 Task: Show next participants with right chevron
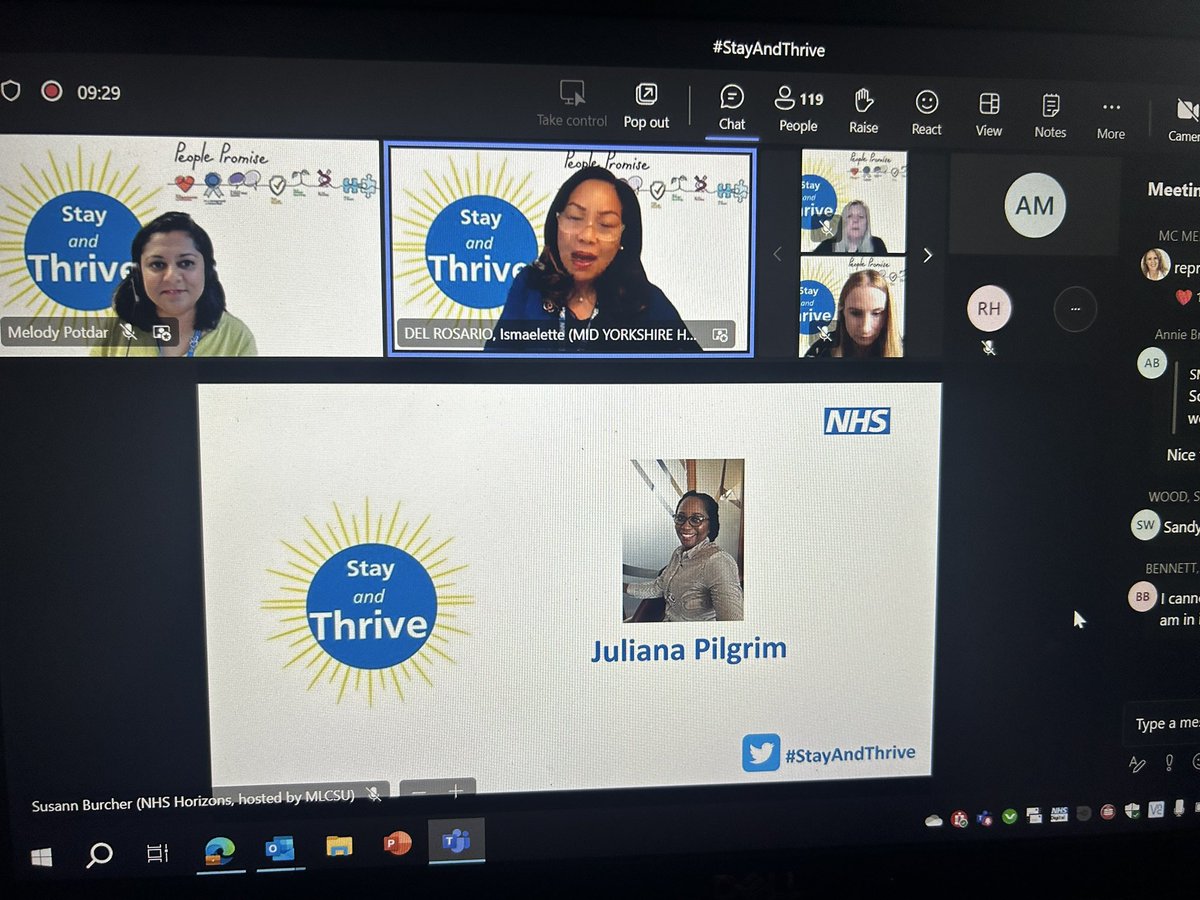pyautogui.click(x=927, y=256)
